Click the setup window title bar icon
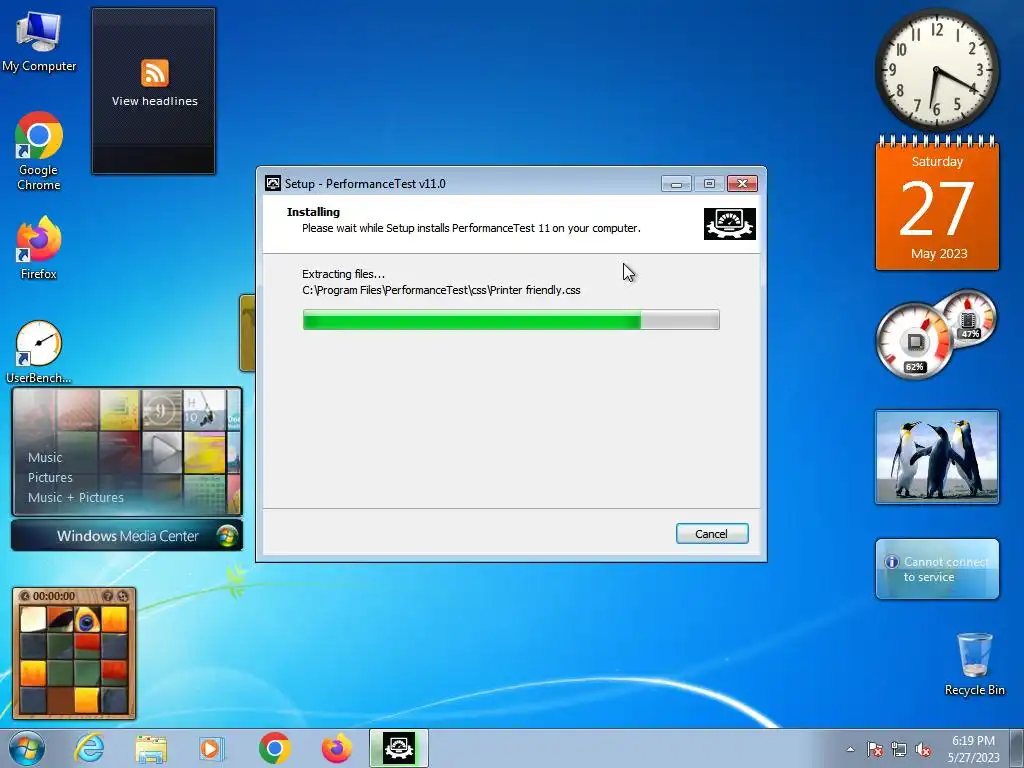The height and width of the screenshot is (768, 1024). pos(273,184)
